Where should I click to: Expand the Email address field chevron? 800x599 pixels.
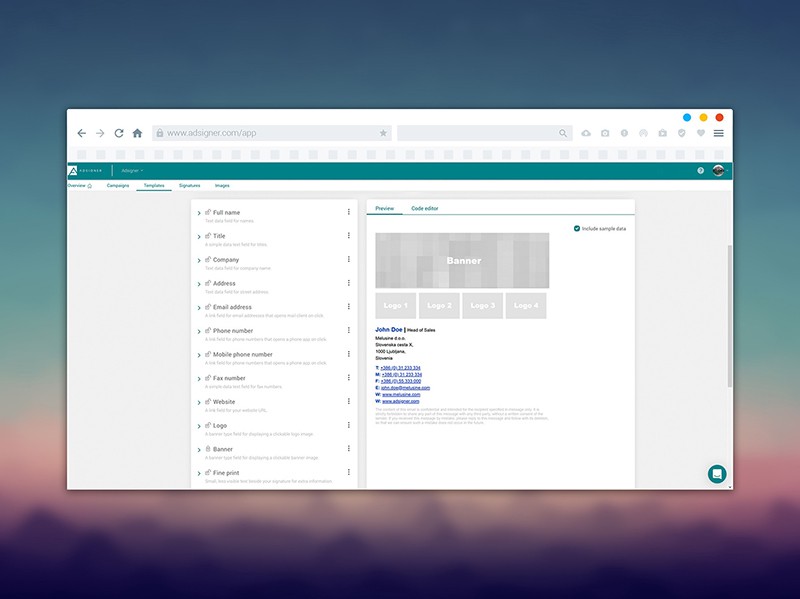(x=199, y=308)
